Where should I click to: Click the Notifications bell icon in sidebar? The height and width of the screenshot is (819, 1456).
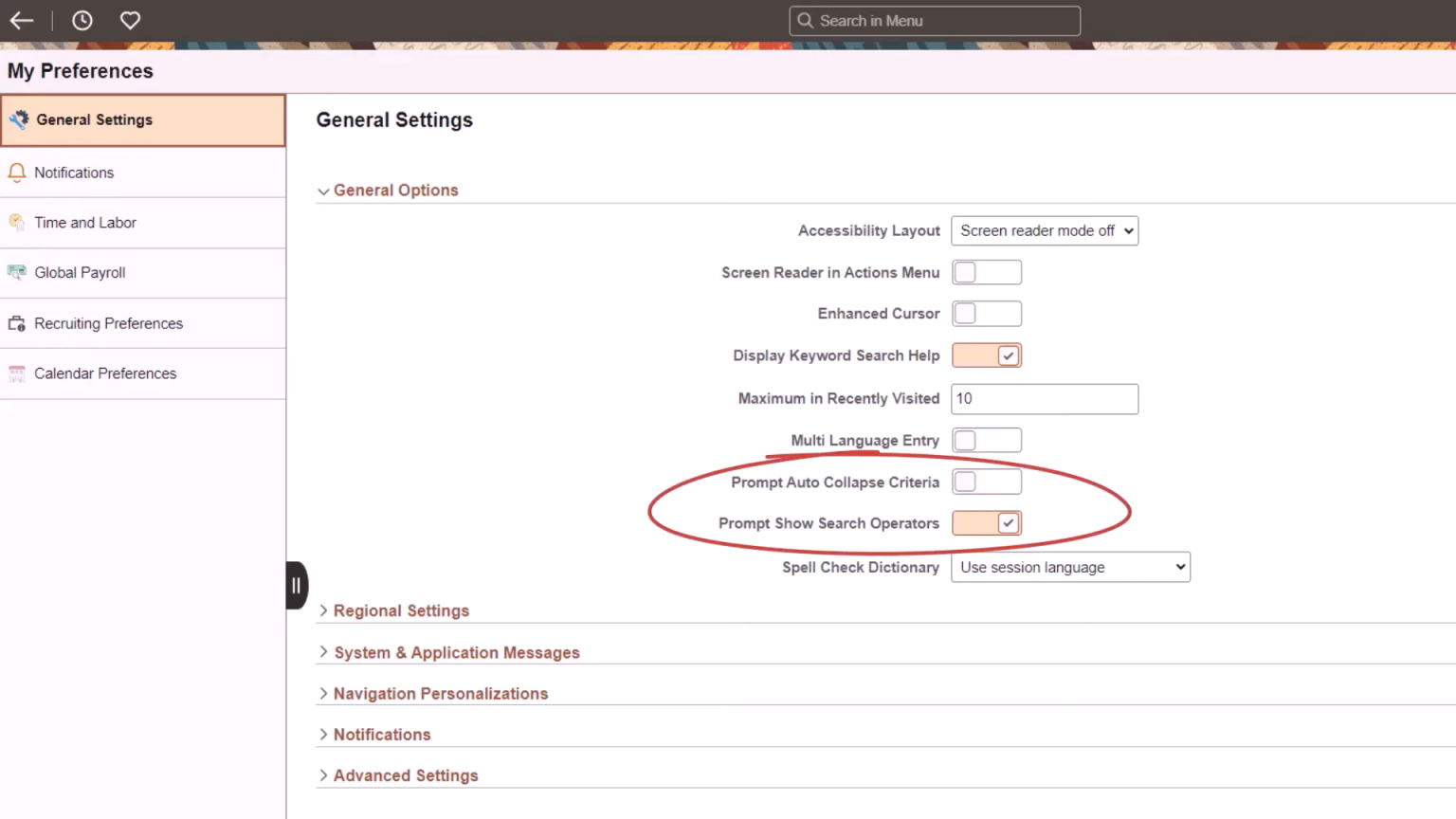coord(16,173)
